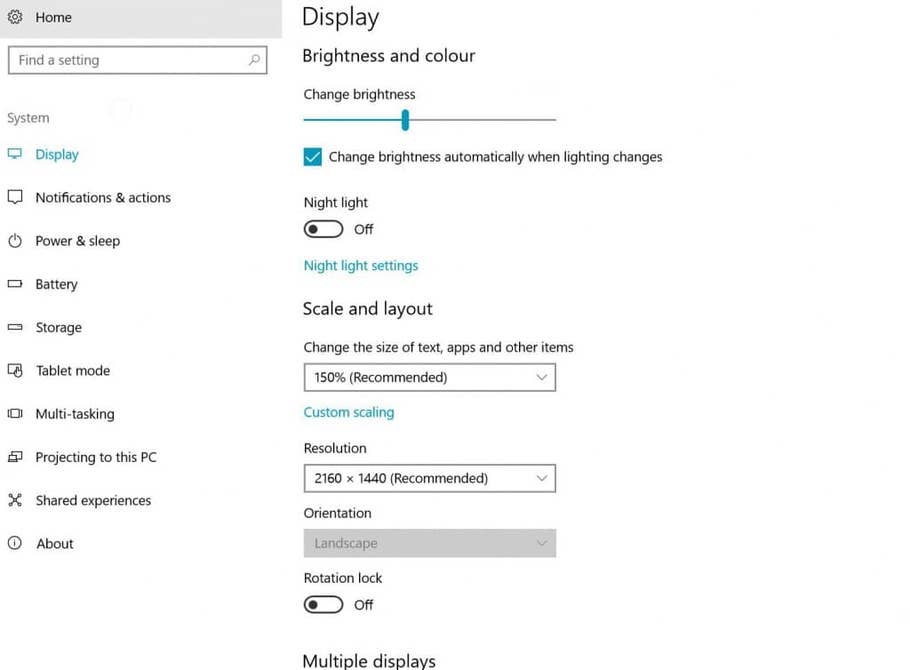The width and height of the screenshot is (910, 670).
Task: Click the Home gear icon
Action: (x=15, y=17)
